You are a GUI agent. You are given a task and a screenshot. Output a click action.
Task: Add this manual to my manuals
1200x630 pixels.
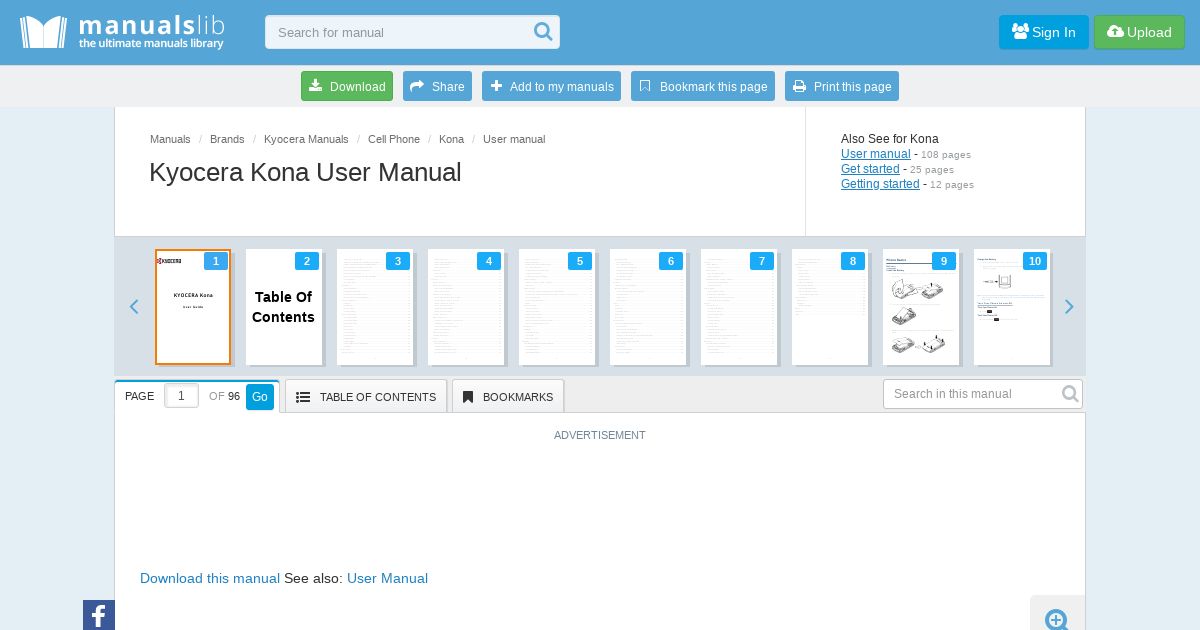(x=551, y=86)
